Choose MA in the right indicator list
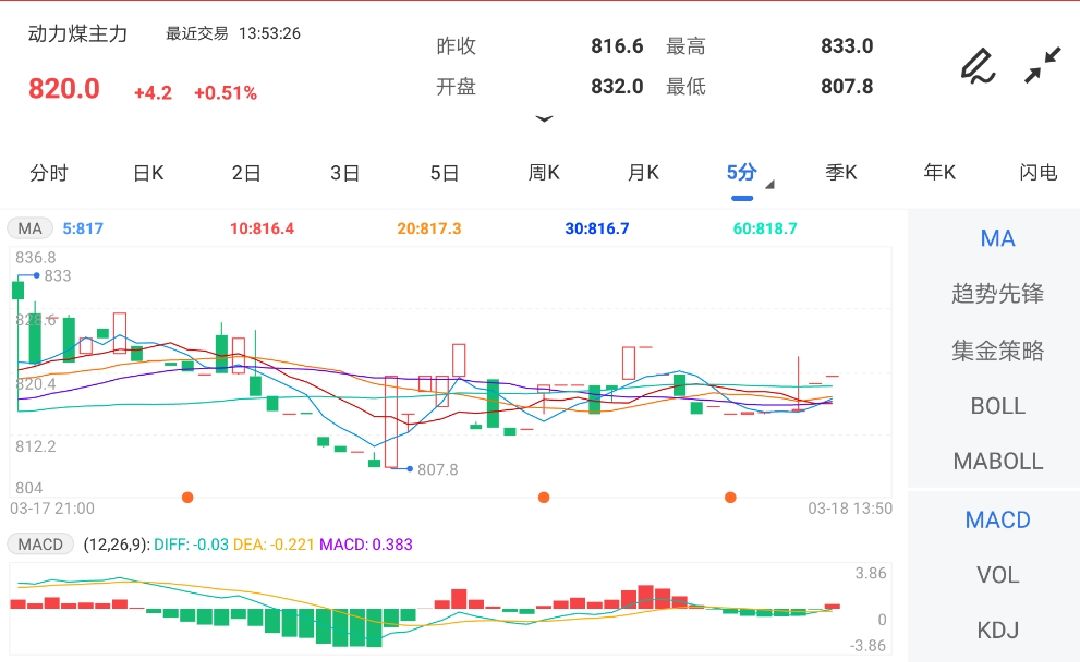This screenshot has height=662, width=1080. [x=997, y=239]
